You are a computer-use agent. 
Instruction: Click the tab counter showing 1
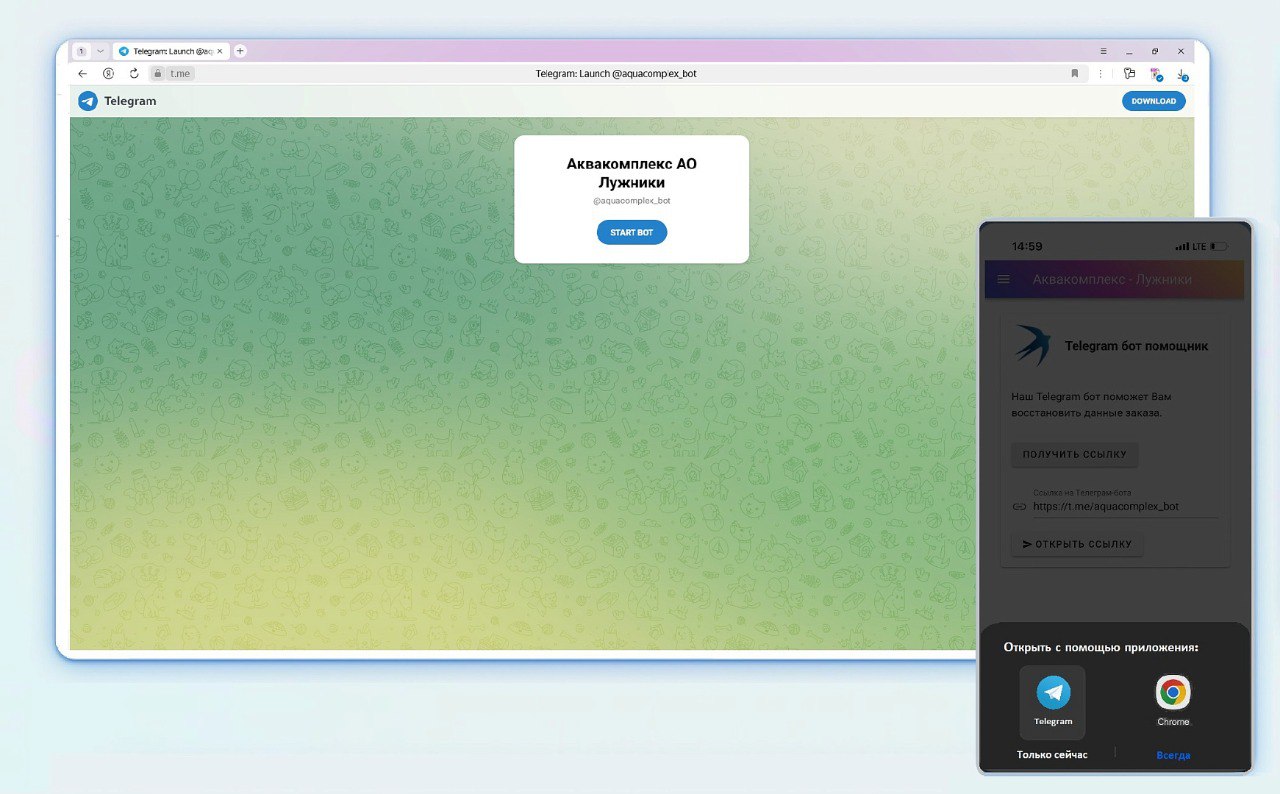point(81,51)
